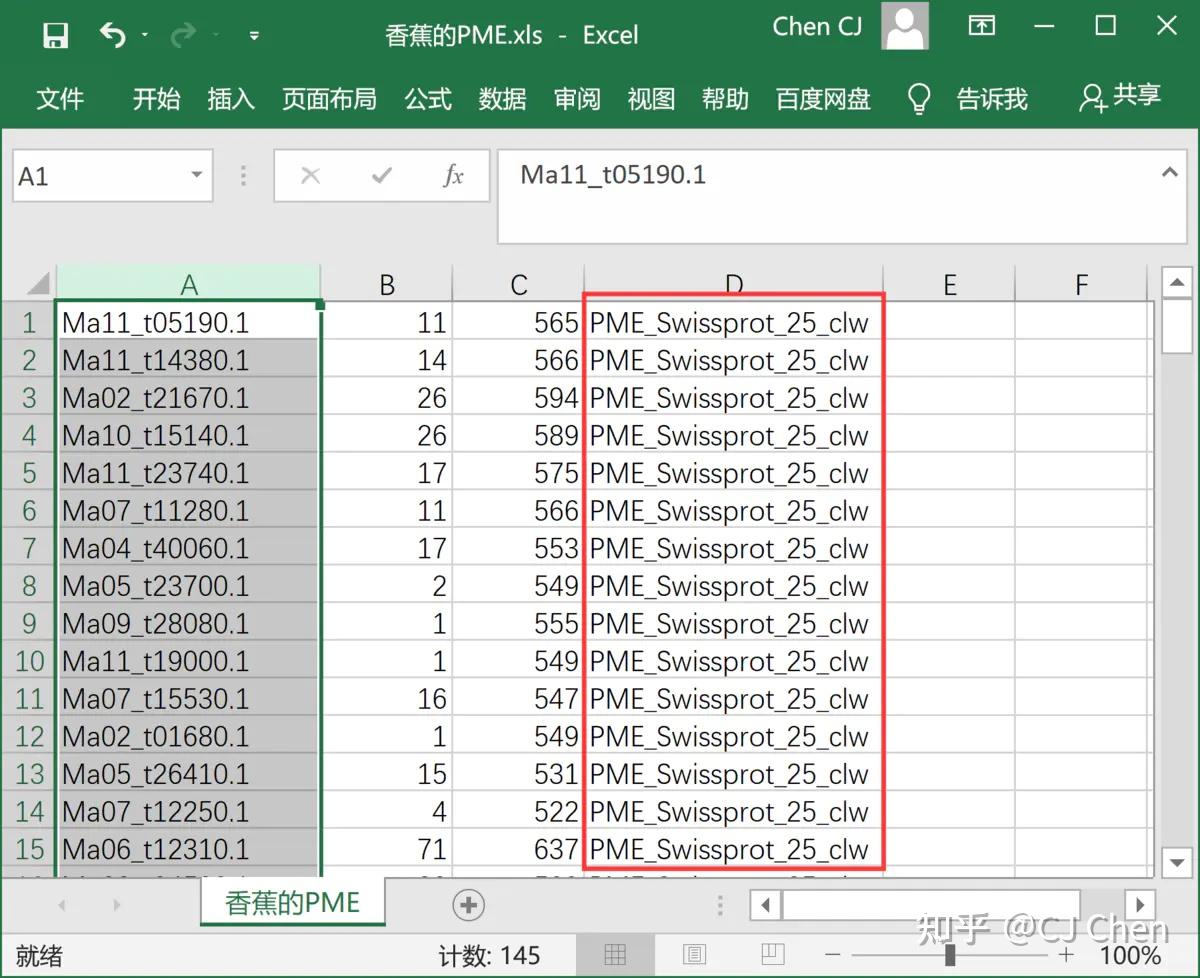This screenshot has width=1200, height=978.
Task: Switch to the 数据 ribbon tab
Action: tap(503, 98)
